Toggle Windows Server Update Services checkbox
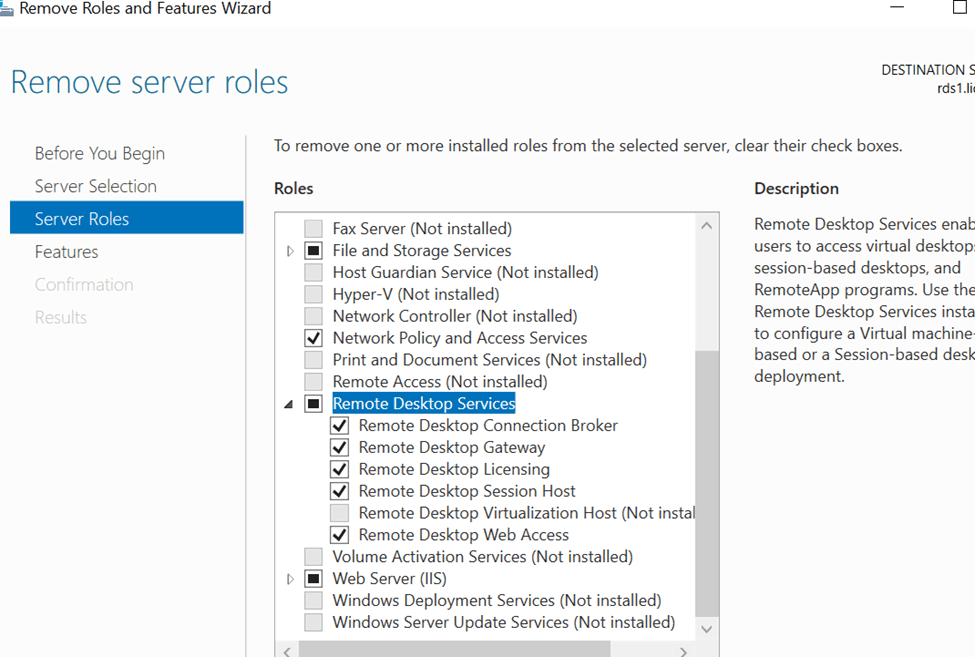 click(313, 622)
